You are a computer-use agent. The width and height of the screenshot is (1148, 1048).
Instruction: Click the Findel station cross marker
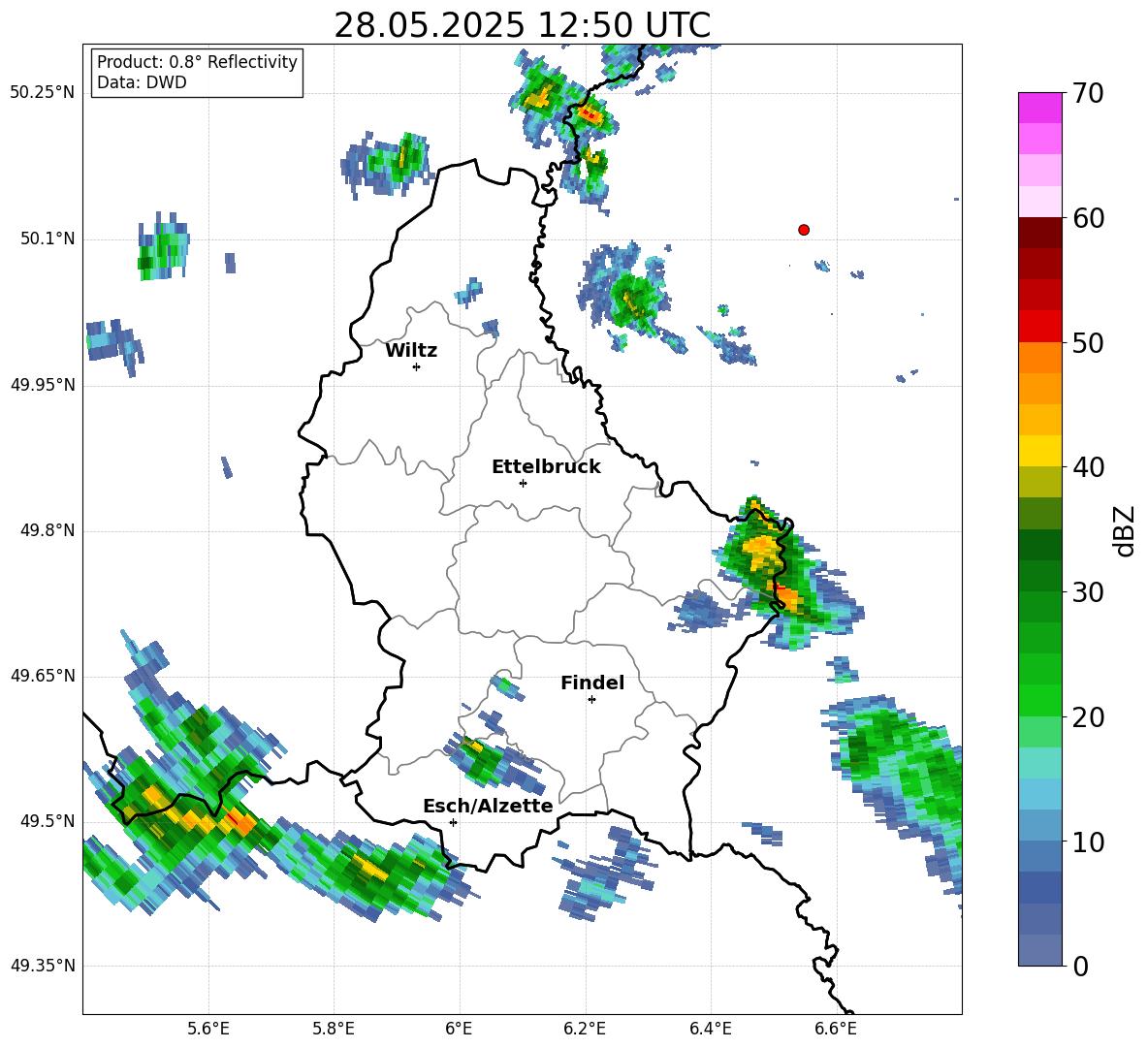click(x=591, y=700)
